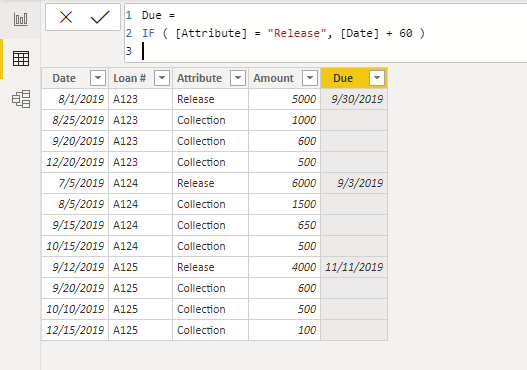Open Date column filter dropdown
Viewport: 527px width, 370px height.
[98, 78]
